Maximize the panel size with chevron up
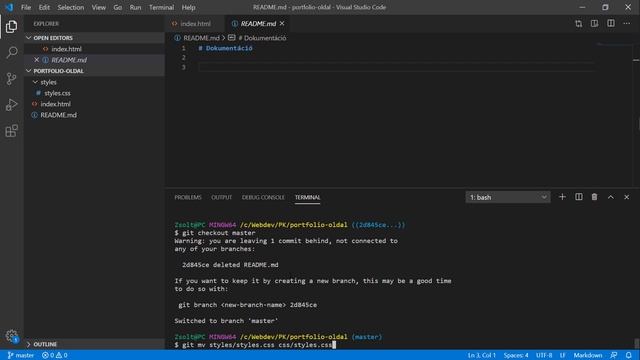 611,197
